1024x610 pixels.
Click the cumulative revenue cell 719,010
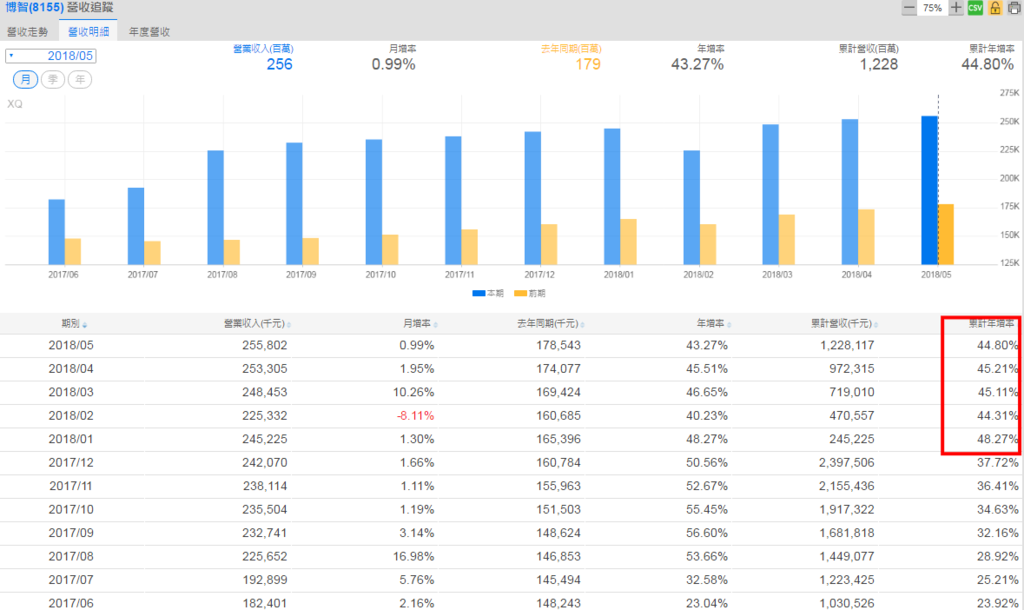[x=852, y=393]
